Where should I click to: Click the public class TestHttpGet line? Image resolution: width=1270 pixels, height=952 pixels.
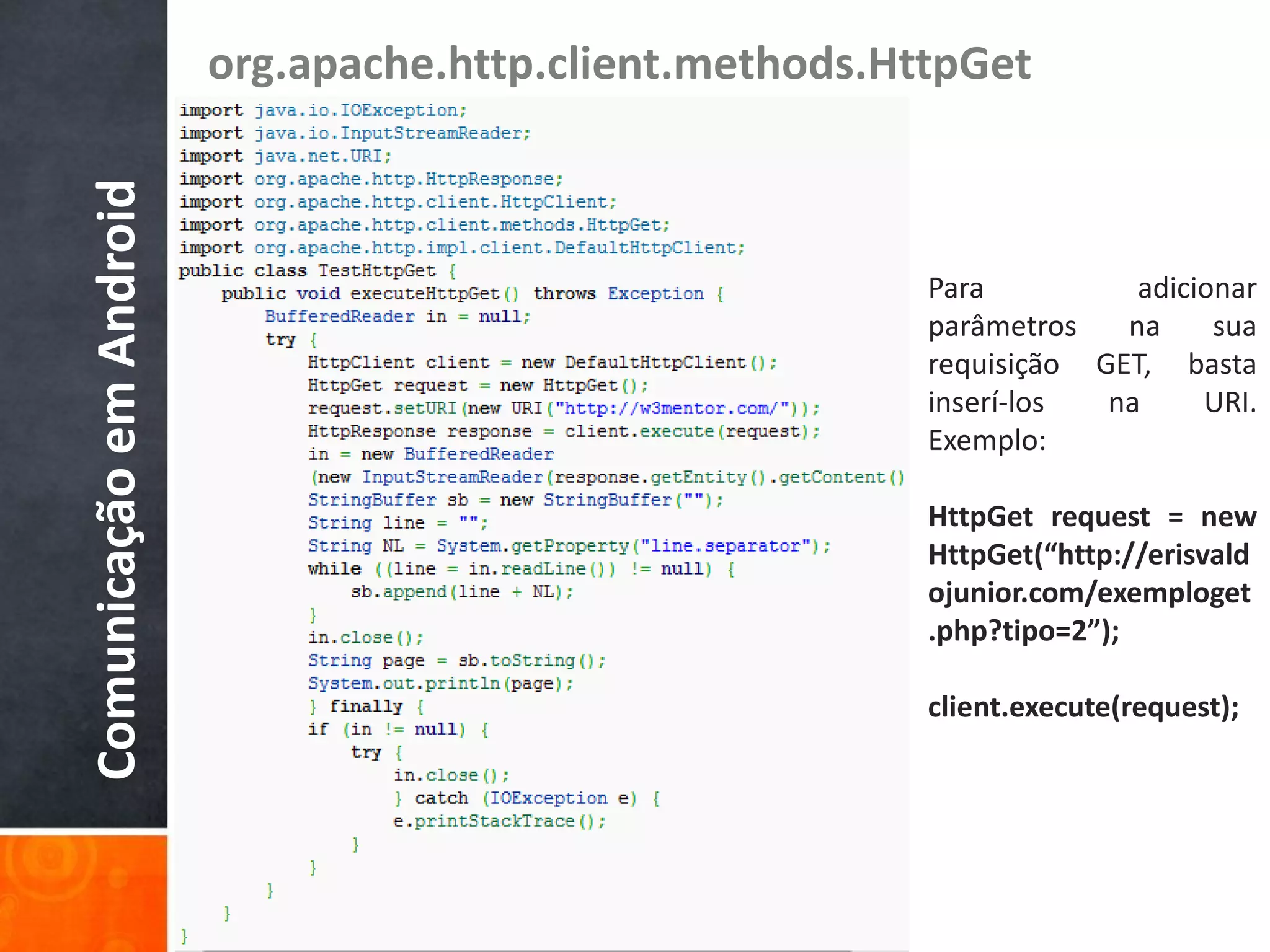pos(318,271)
